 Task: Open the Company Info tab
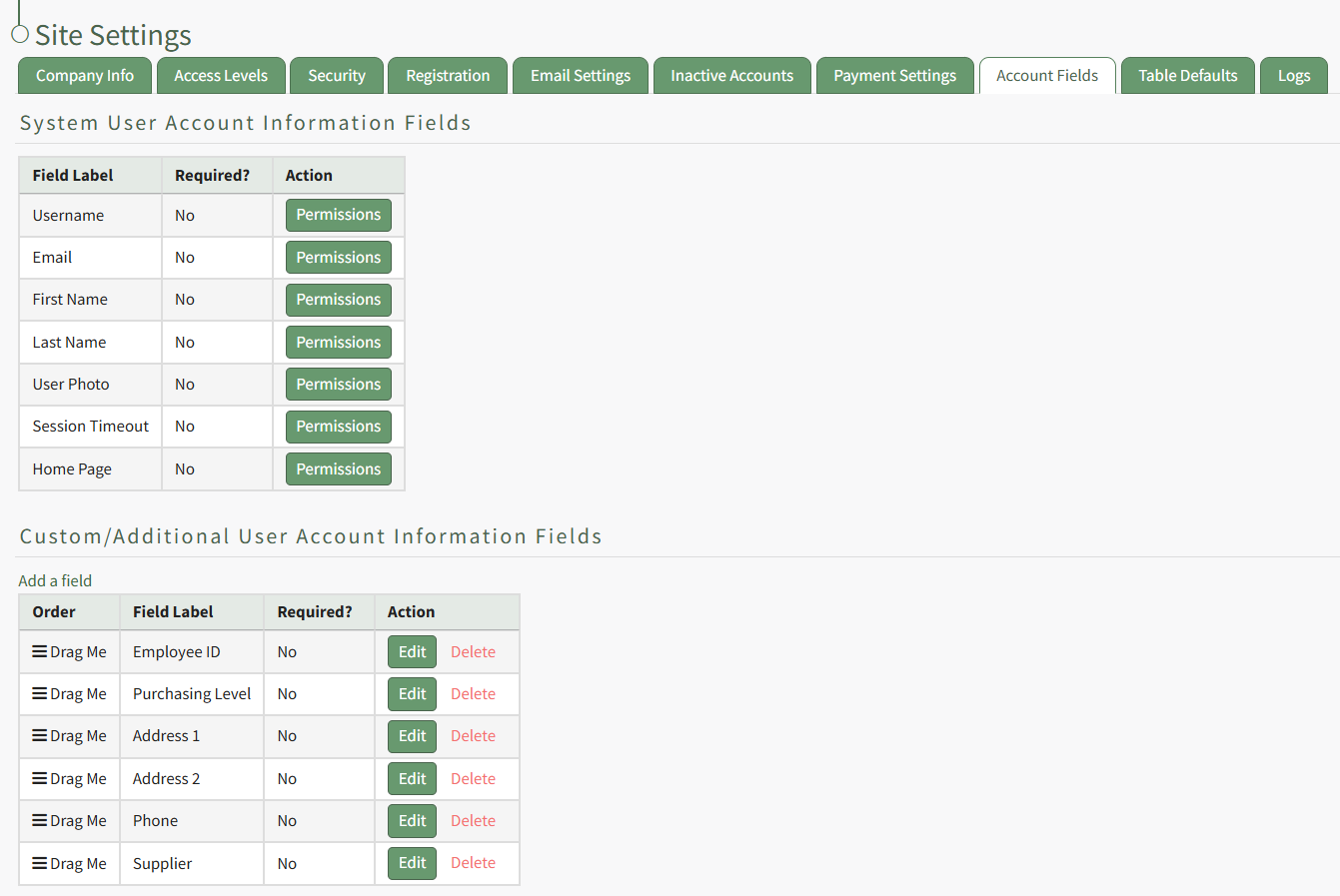(85, 76)
